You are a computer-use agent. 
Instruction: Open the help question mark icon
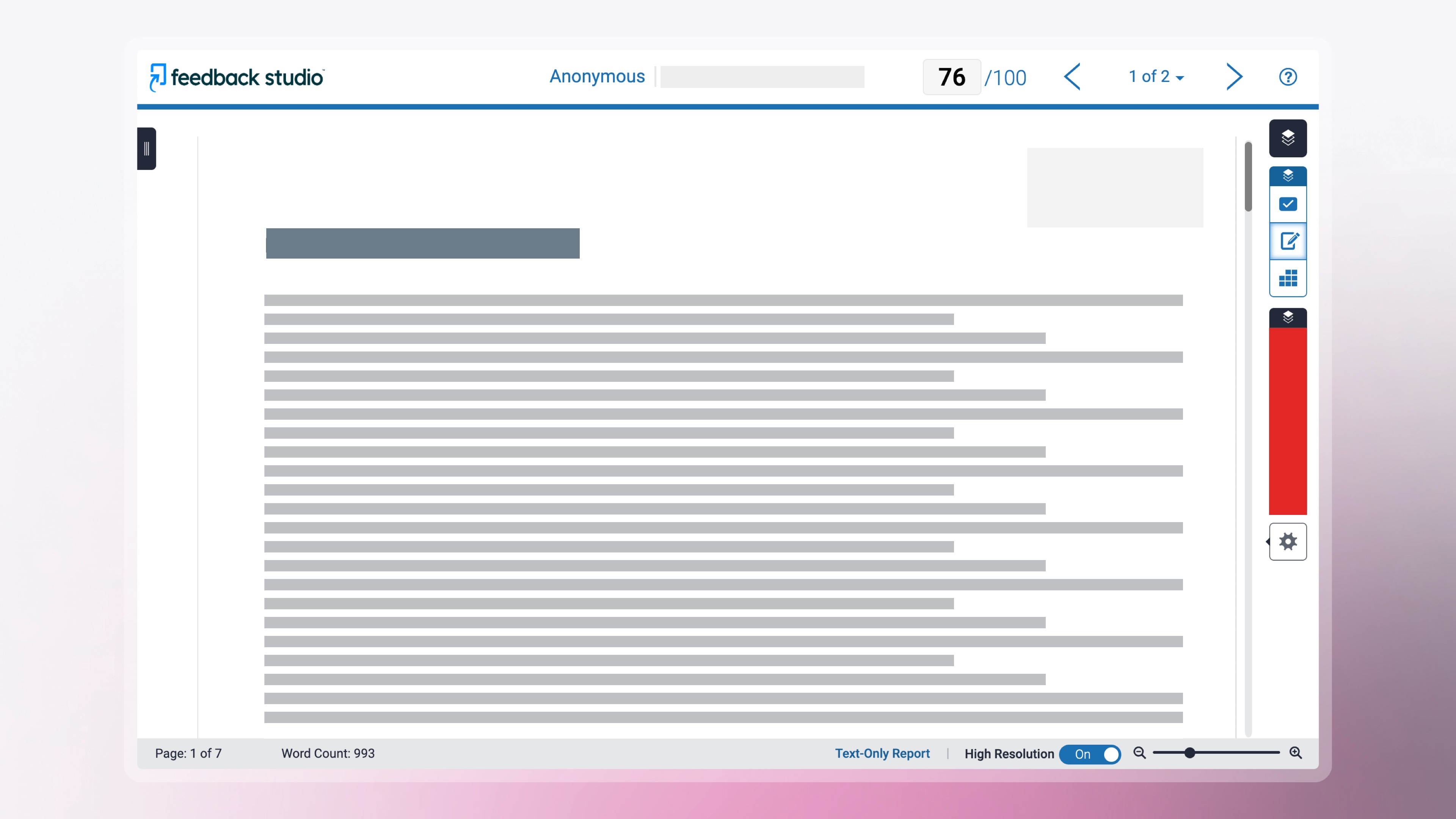(x=1288, y=77)
